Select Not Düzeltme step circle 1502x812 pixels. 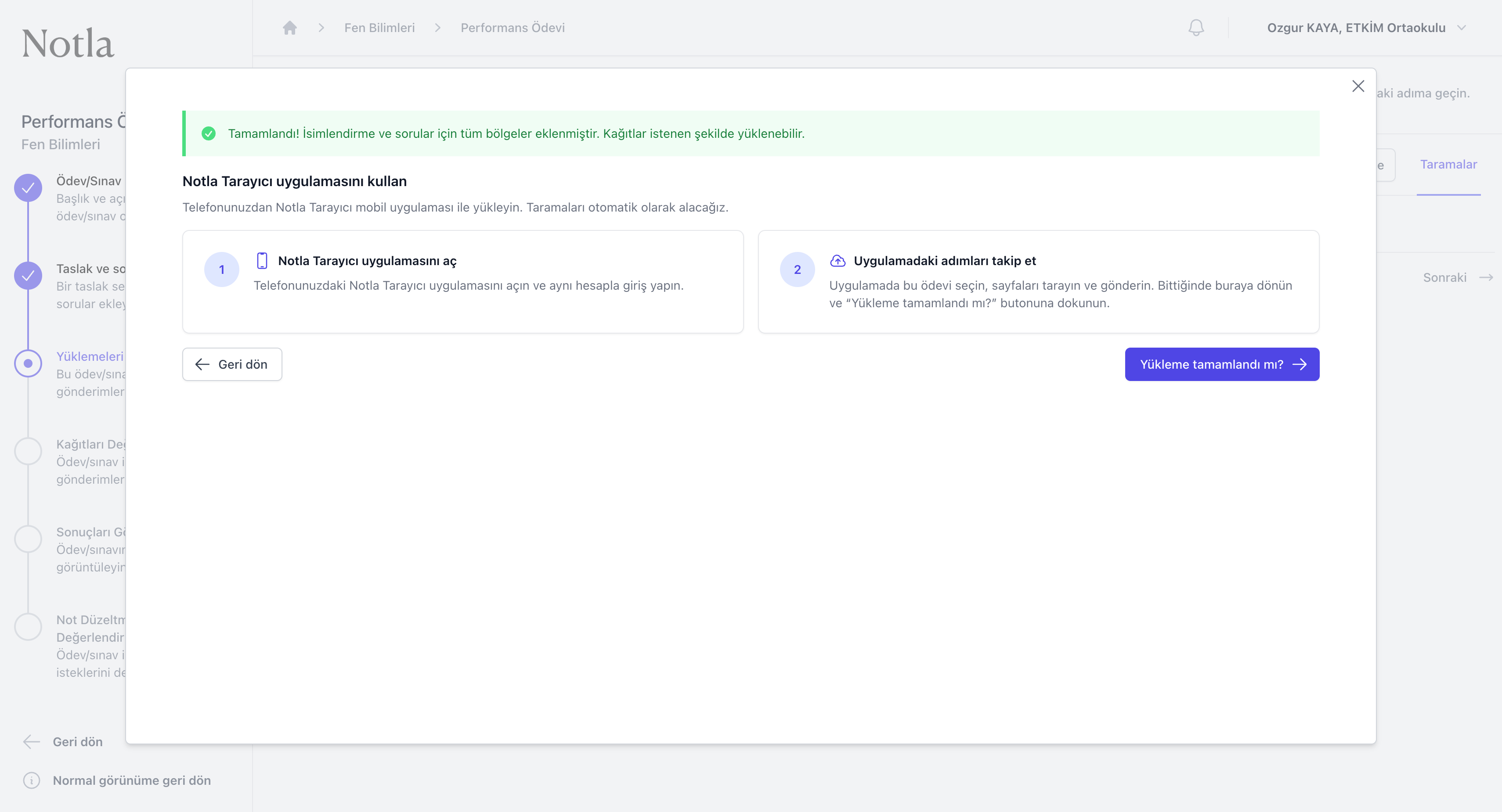click(x=28, y=627)
